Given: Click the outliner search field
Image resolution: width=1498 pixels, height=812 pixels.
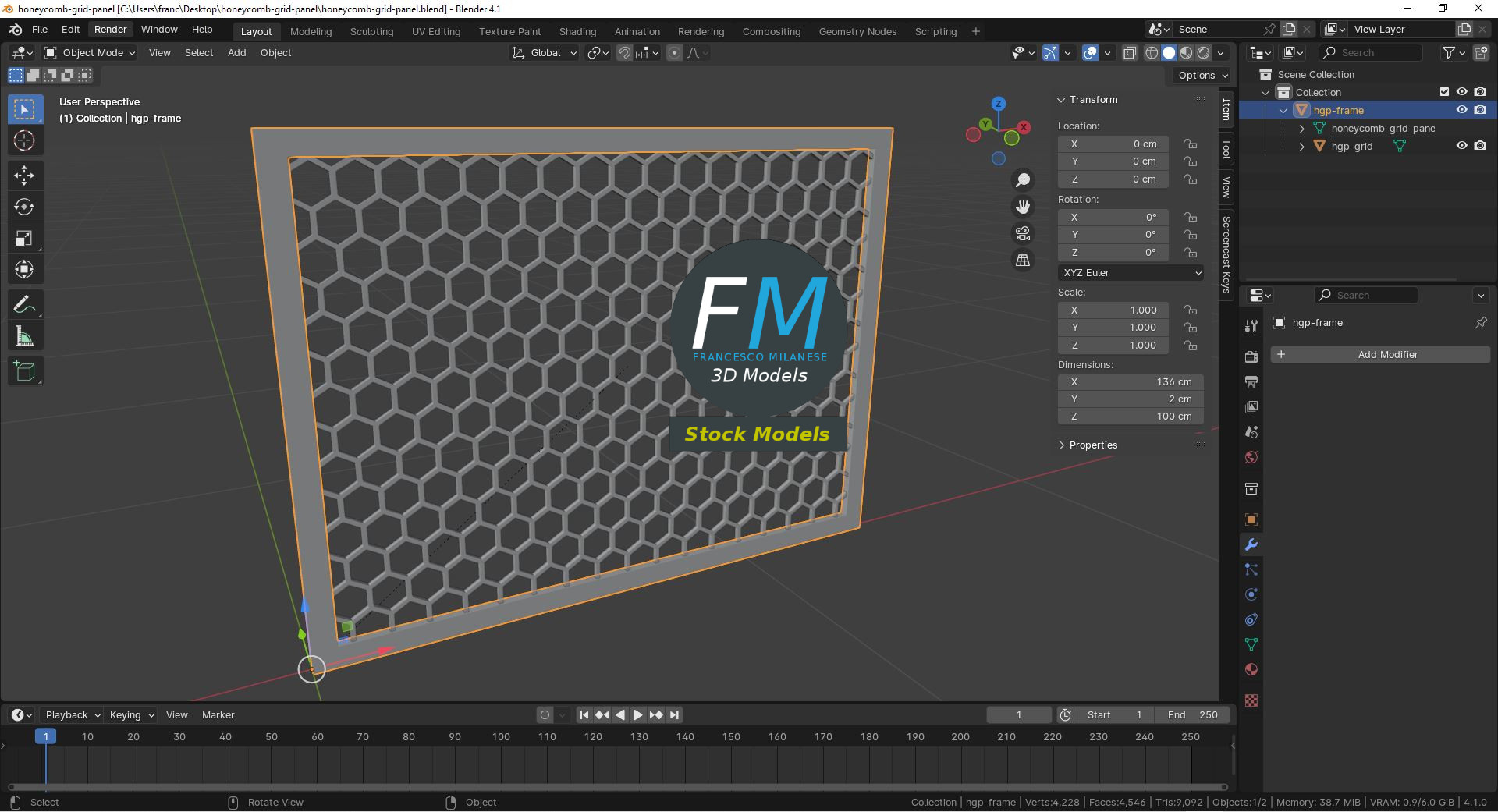Looking at the screenshot, I should pos(1371,53).
